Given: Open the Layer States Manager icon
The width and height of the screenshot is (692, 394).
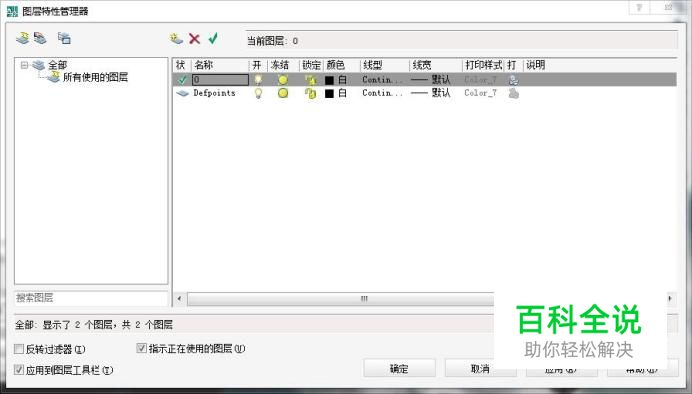Looking at the screenshot, I should 64,38.
